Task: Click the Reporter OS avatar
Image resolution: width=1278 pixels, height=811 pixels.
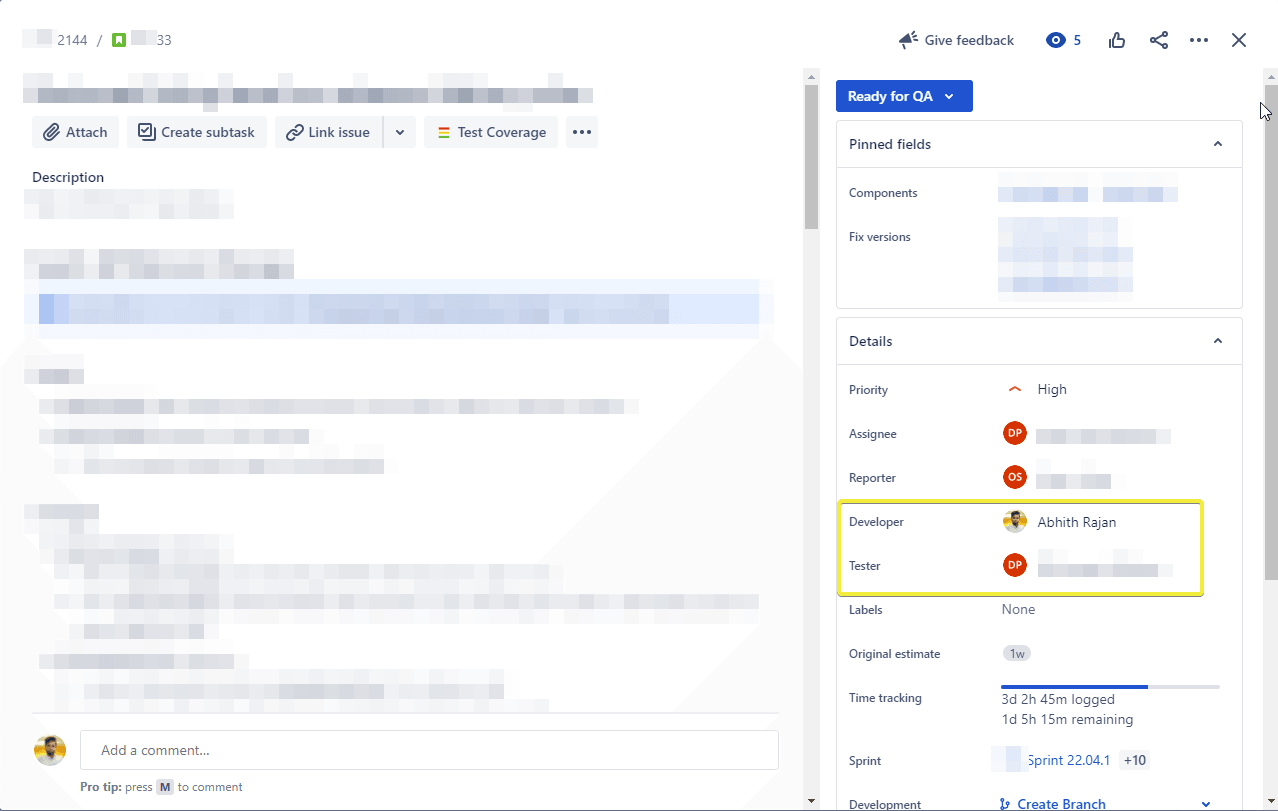Action: click(1015, 477)
